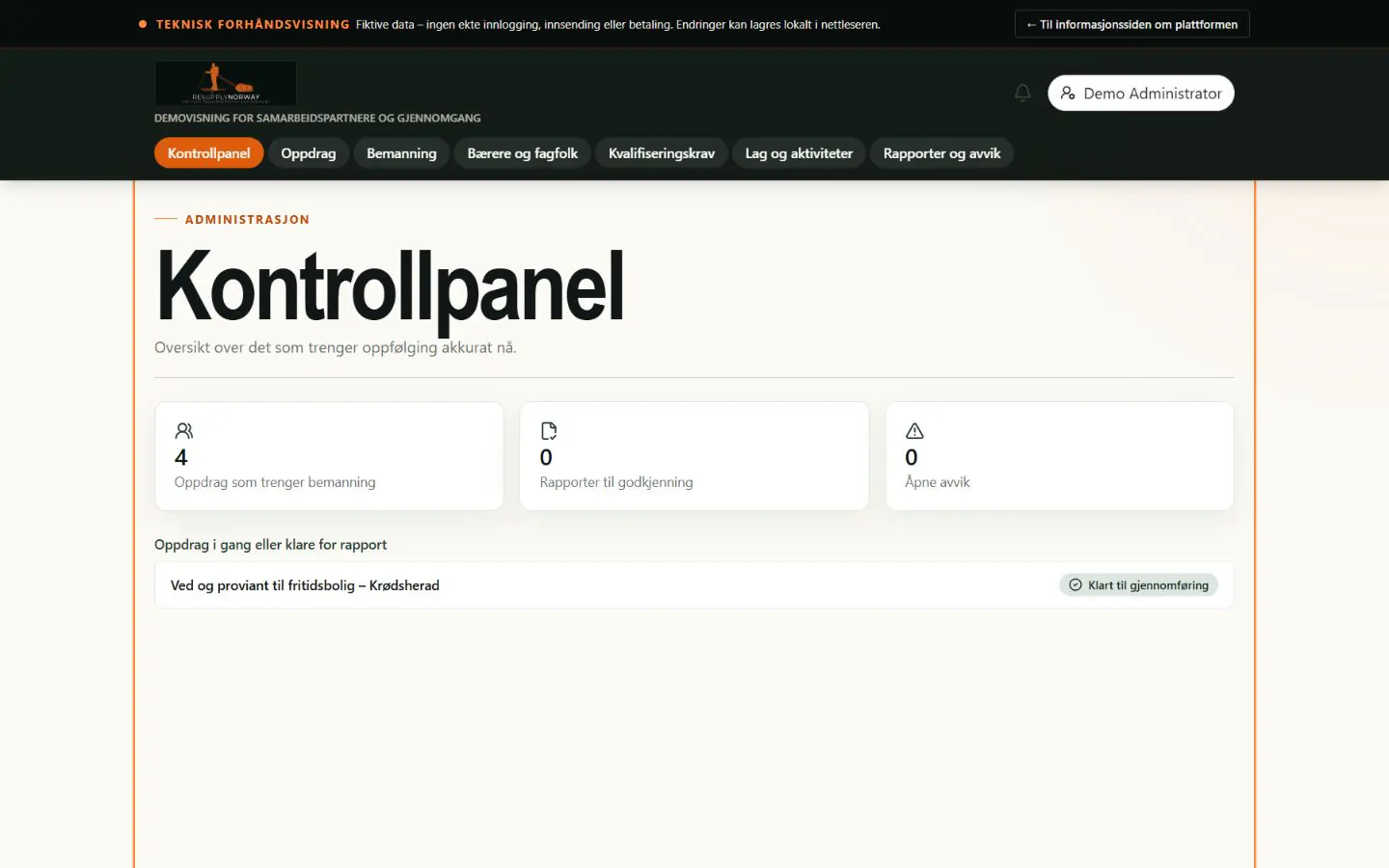Screen dimensions: 1389x868
Task: Click the user icon beside Demo Administrator
Action: coord(1068,93)
